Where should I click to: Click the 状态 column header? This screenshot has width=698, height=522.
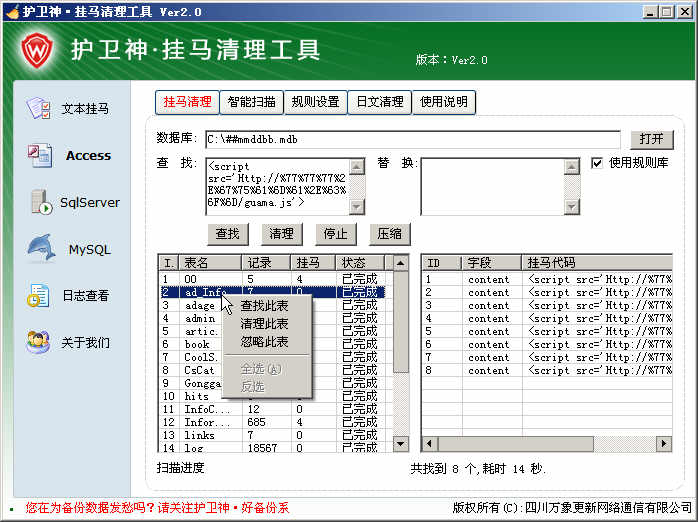(x=360, y=263)
